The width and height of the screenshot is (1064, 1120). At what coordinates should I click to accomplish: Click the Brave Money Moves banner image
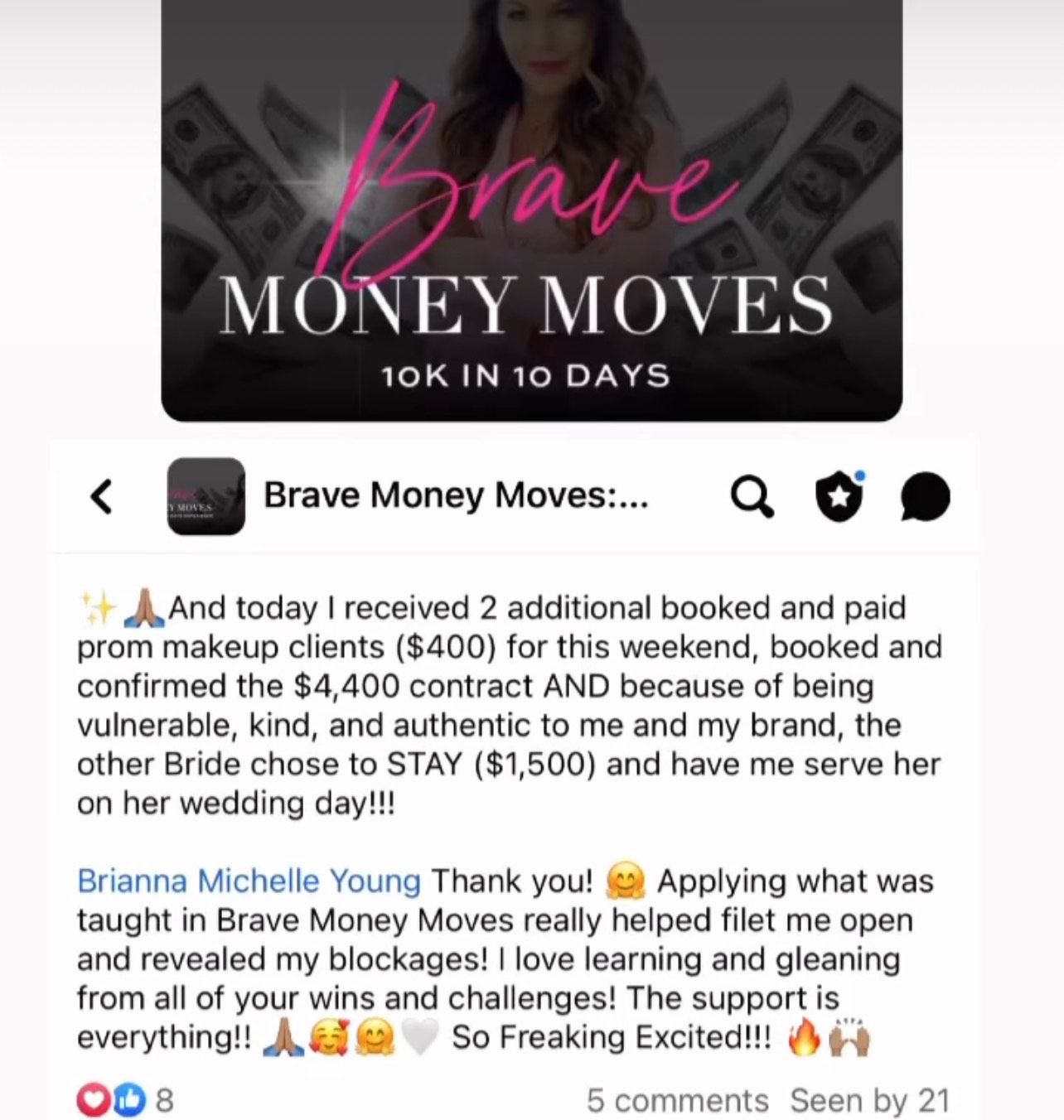531,210
